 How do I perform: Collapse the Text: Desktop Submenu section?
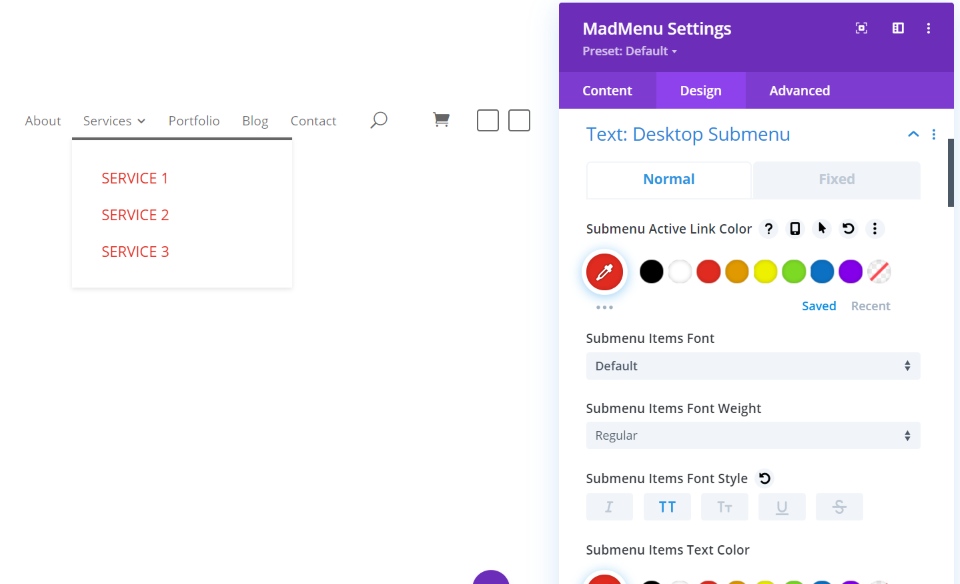[913, 134]
